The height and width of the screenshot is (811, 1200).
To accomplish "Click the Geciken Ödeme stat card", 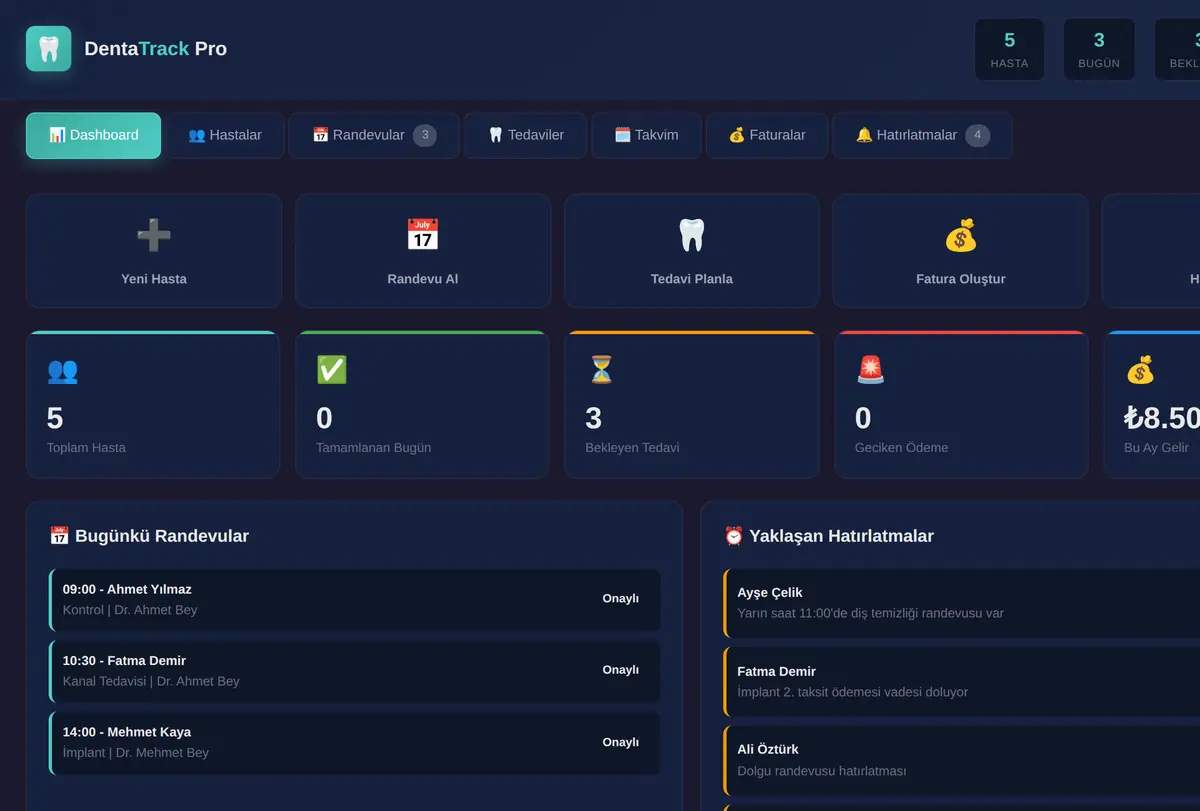I will tap(961, 404).
